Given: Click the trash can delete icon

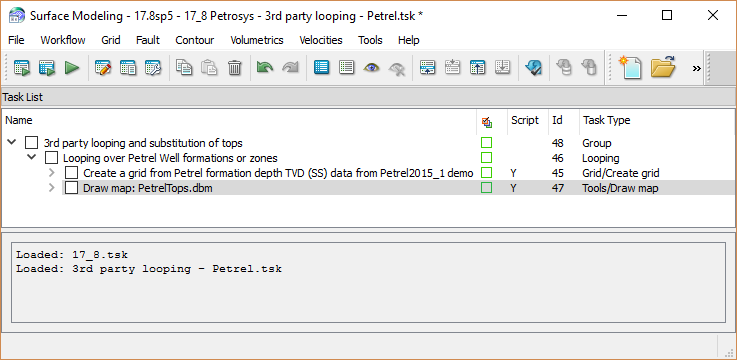Looking at the screenshot, I should pos(234,68).
